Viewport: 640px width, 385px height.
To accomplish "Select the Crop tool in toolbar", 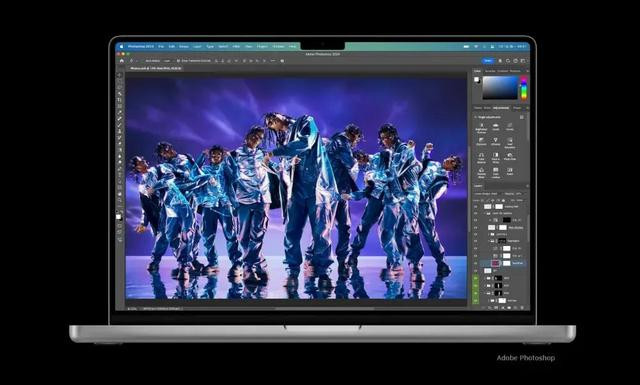I will click(120, 100).
